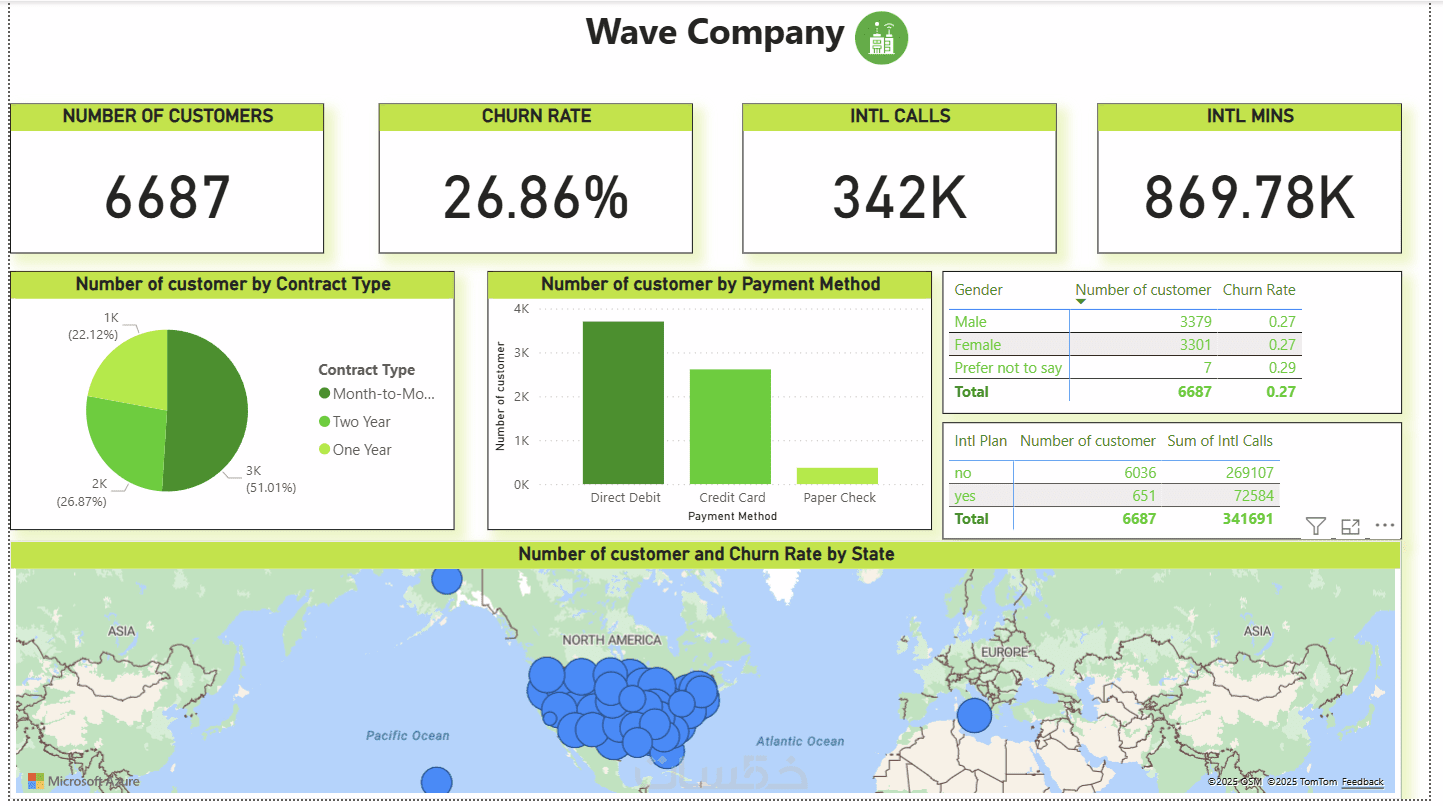The width and height of the screenshot is (1443, 806).
Task: Click the Direct Debit axis label
Action: [625, 498]
